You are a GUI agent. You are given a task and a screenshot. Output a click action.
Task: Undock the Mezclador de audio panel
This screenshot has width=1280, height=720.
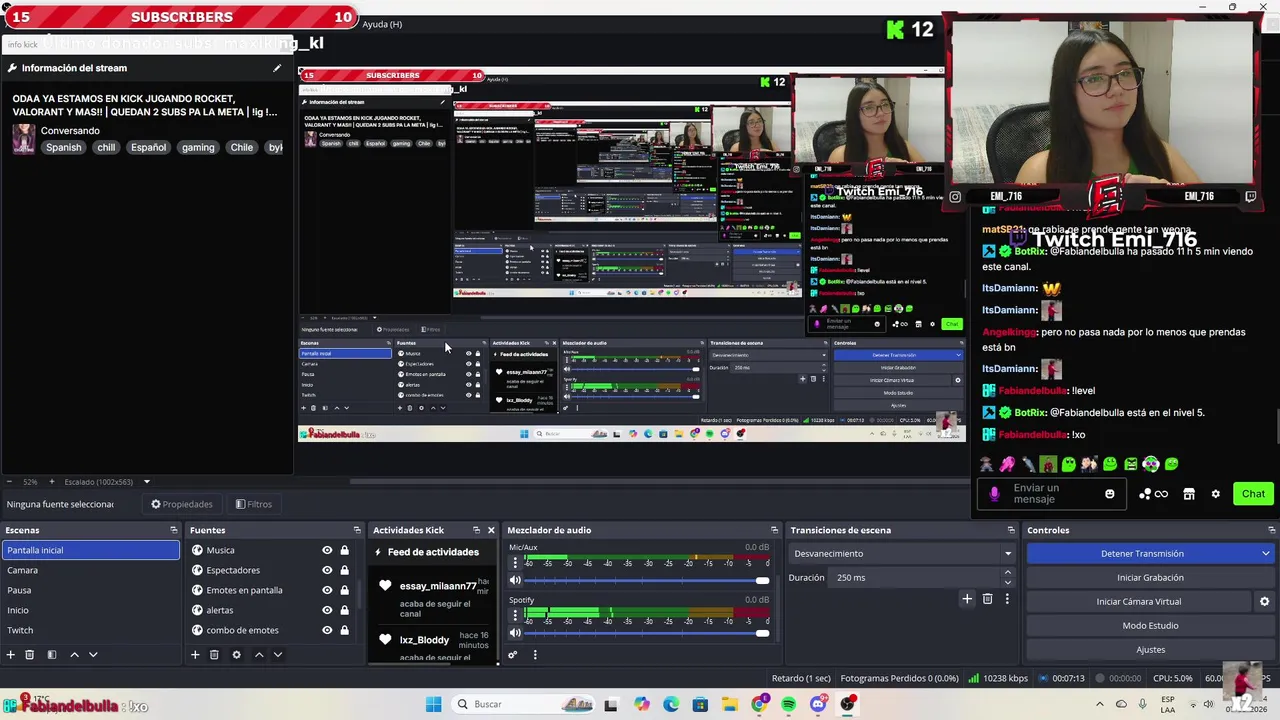pos(774,530)
